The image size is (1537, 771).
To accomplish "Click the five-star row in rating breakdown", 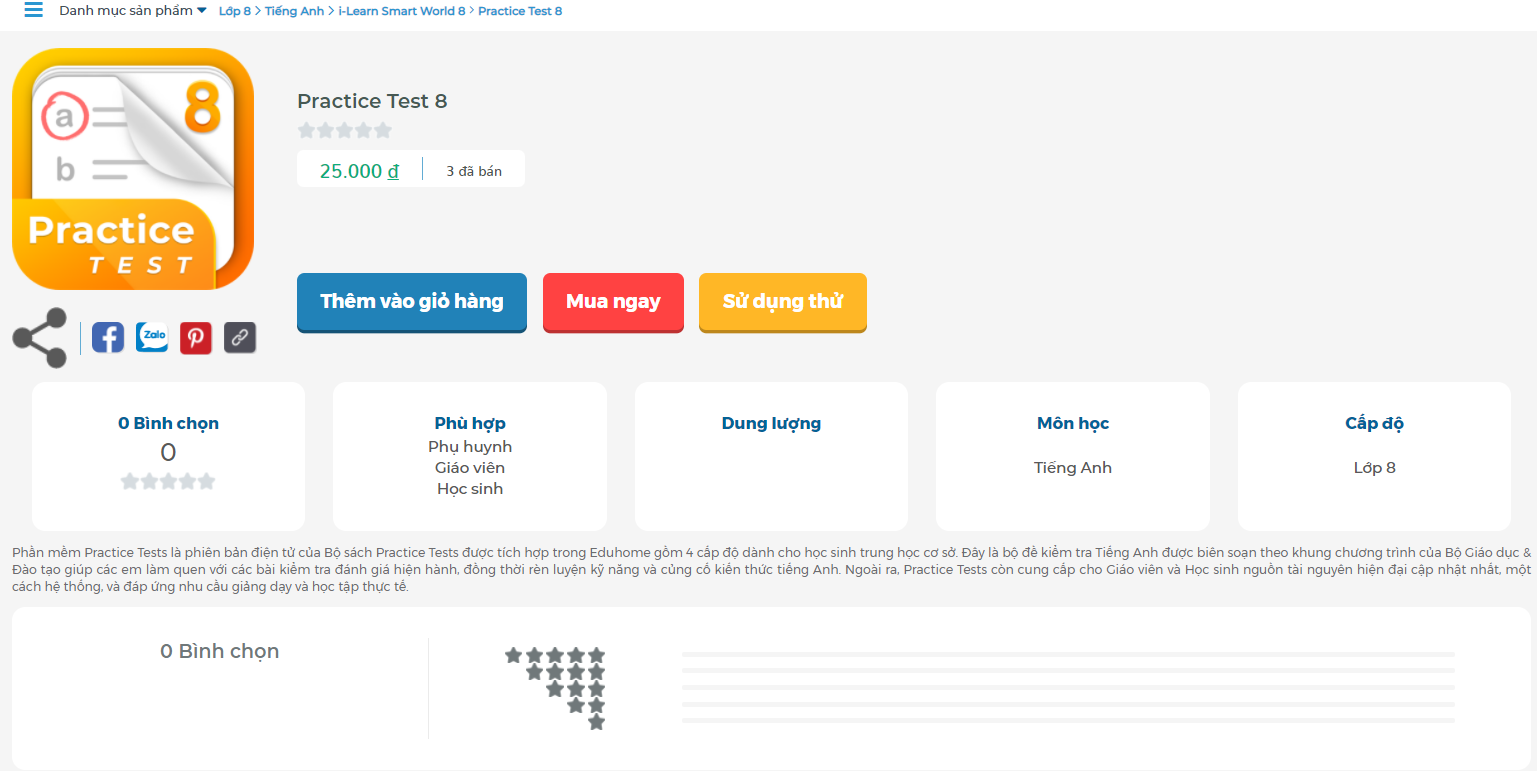I will point(555,655).
